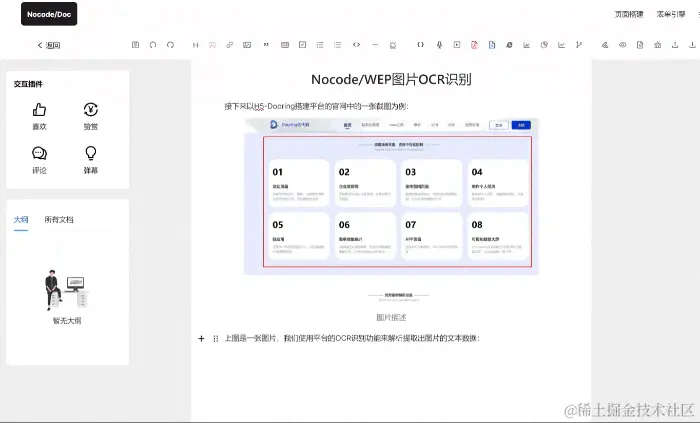Insert a line chart
This screenshot has width=700, height=423.
[x=562, y=45]
